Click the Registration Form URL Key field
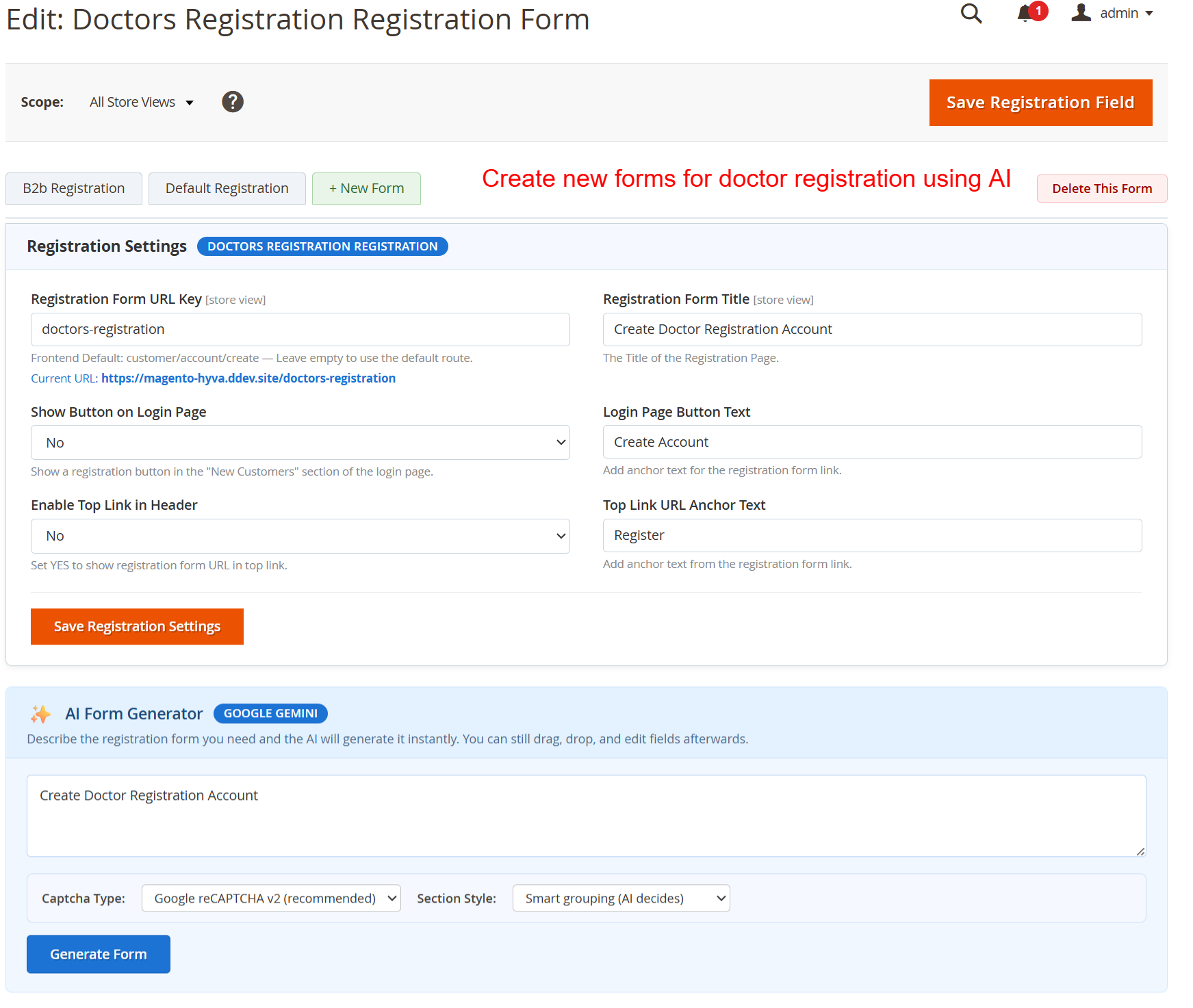 pos(300,330)
